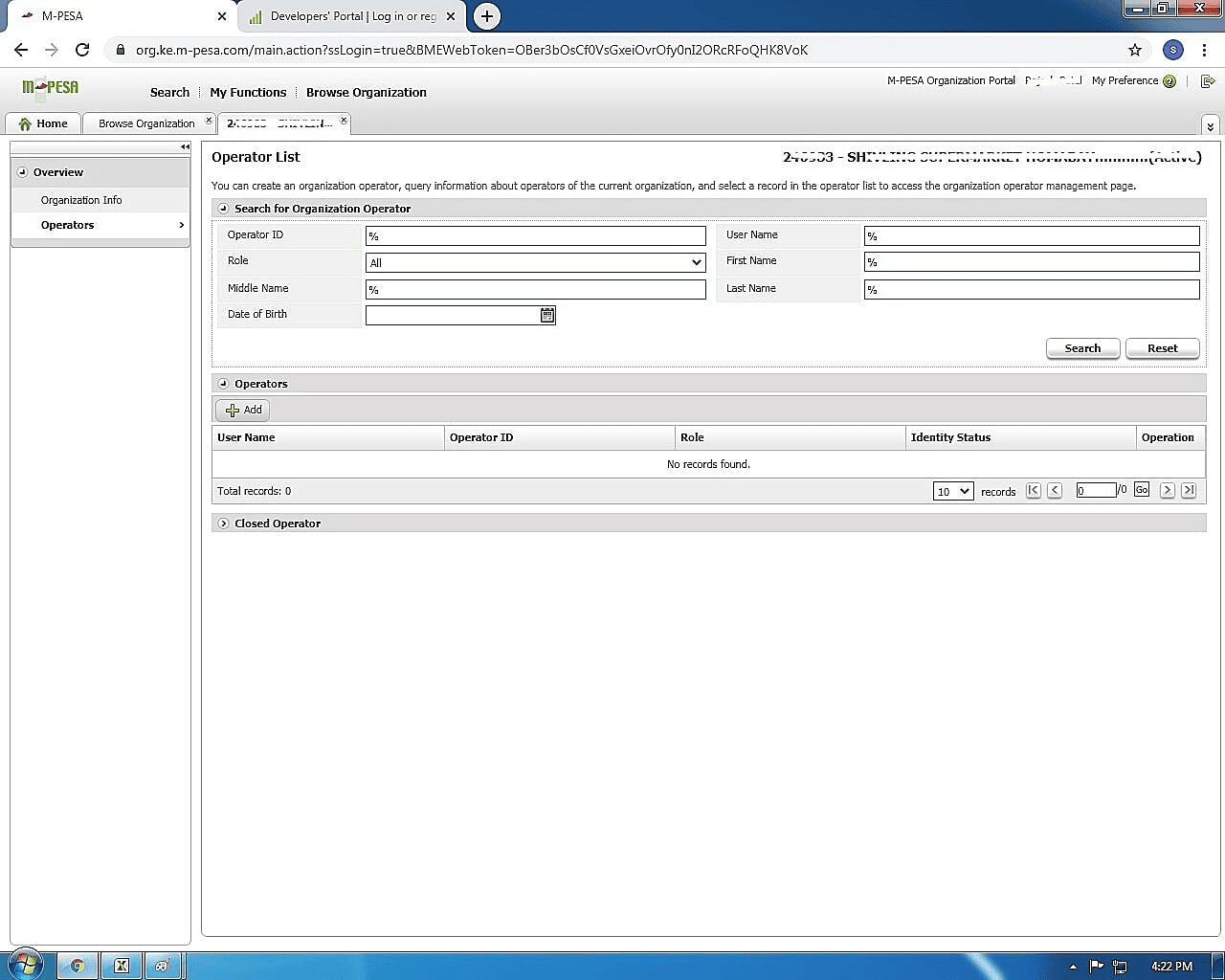Add a new operator
The width and height of the screenshot is (1225, 980).
tap(243, 410)
